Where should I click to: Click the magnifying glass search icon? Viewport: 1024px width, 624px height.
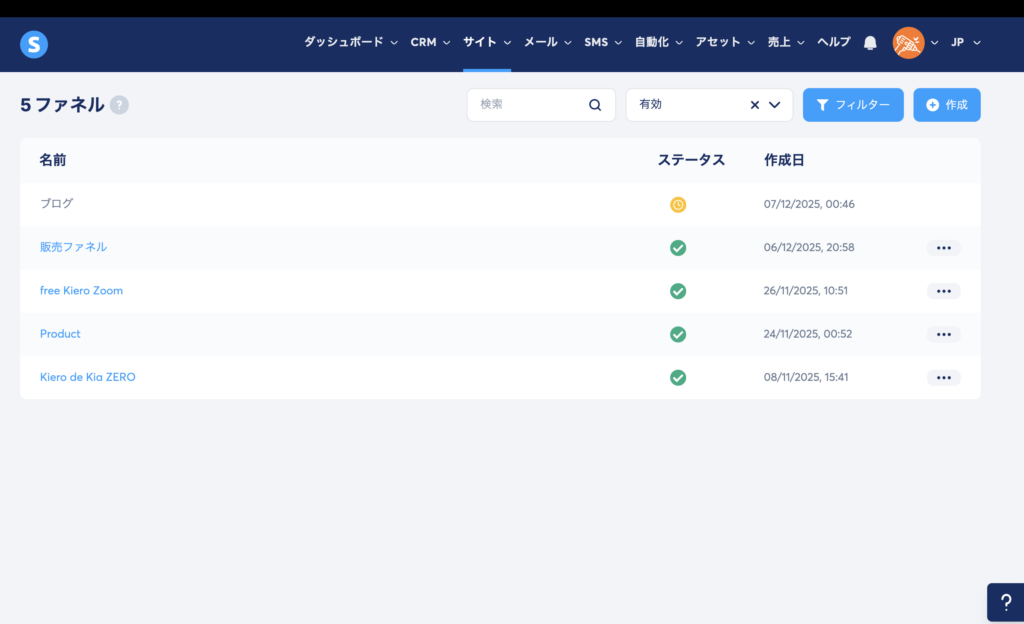pyautogui.click(x=595, y=105)
